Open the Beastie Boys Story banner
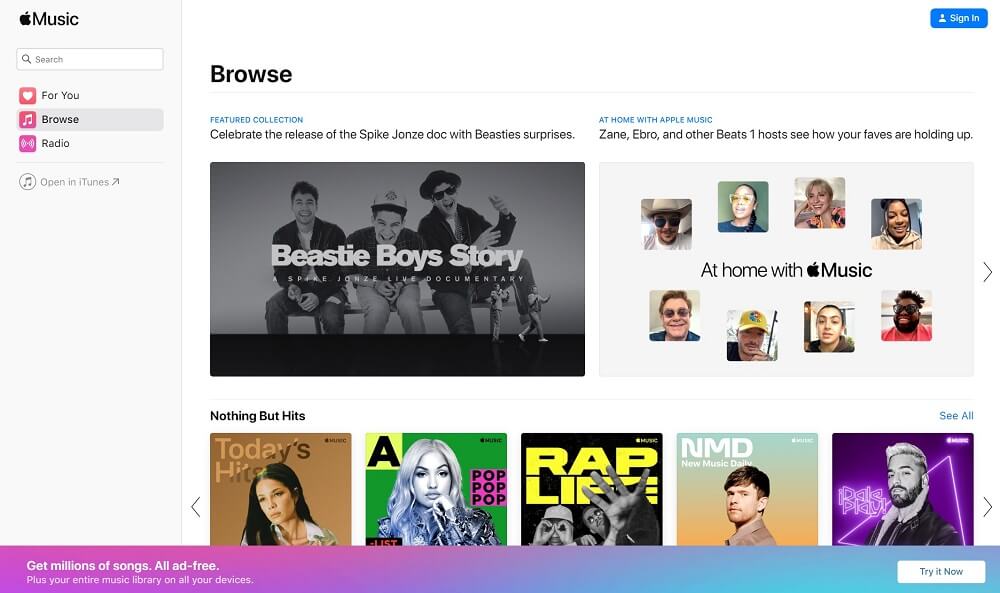Viewport: 1000px width, 593px height. 397,269
